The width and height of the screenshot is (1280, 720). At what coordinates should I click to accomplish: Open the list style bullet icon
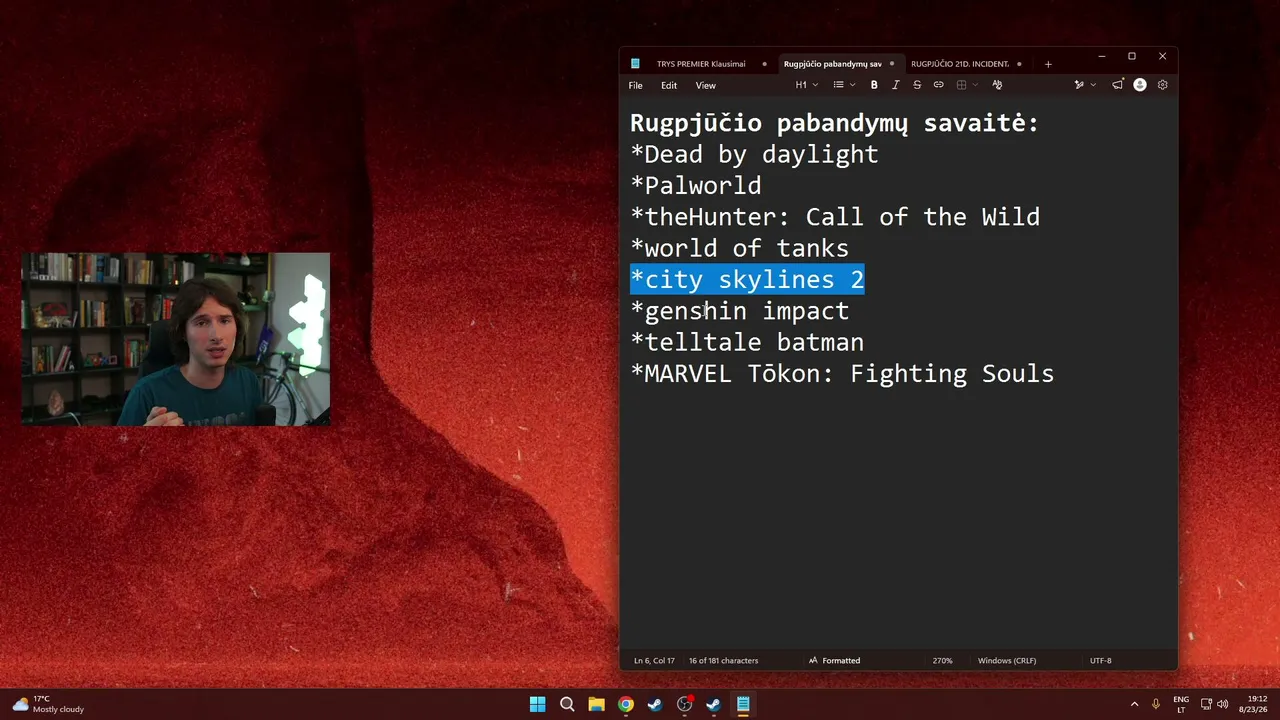tap(839, 85)
